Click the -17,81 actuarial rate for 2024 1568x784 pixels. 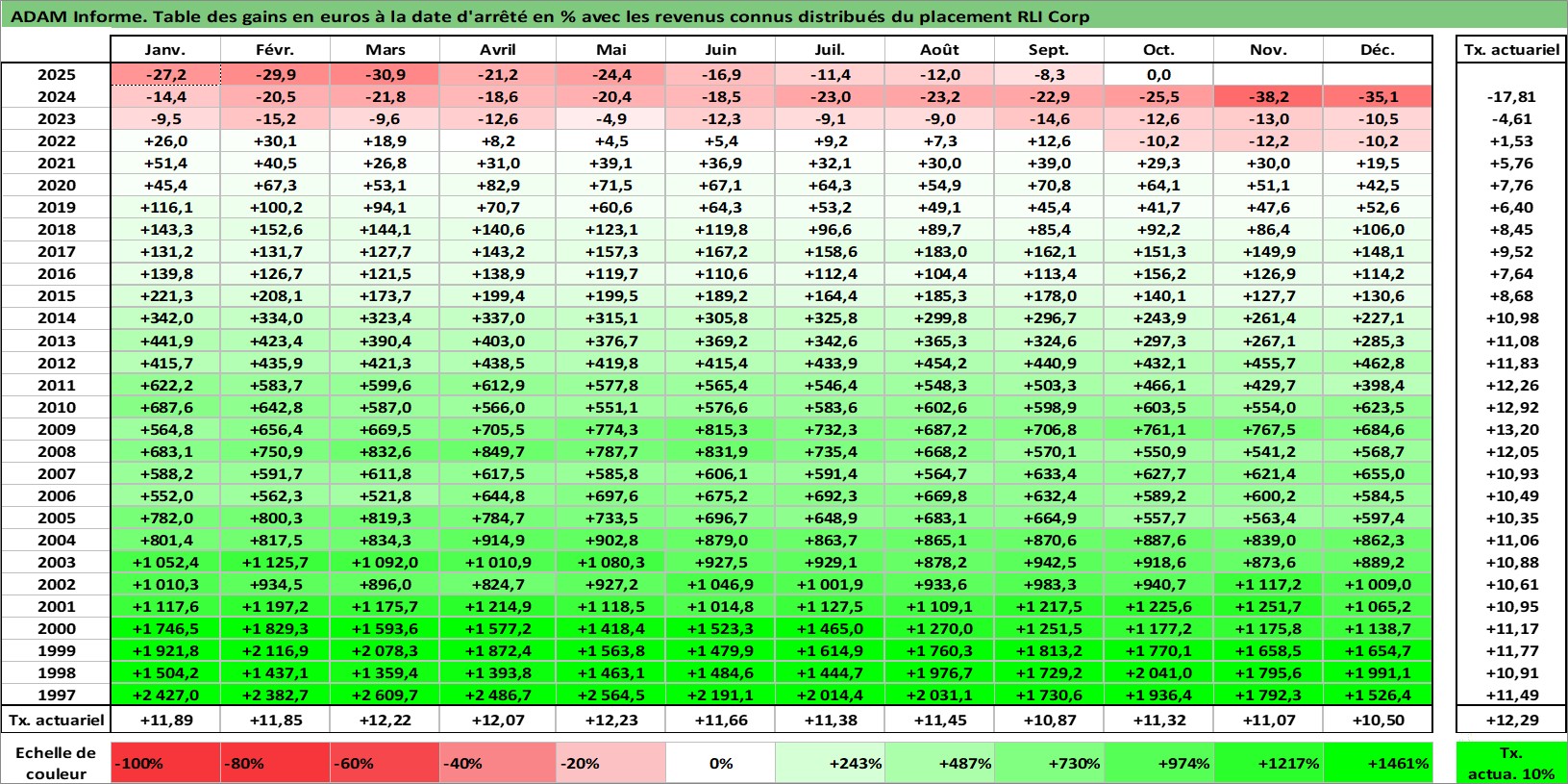point(1511,96)
